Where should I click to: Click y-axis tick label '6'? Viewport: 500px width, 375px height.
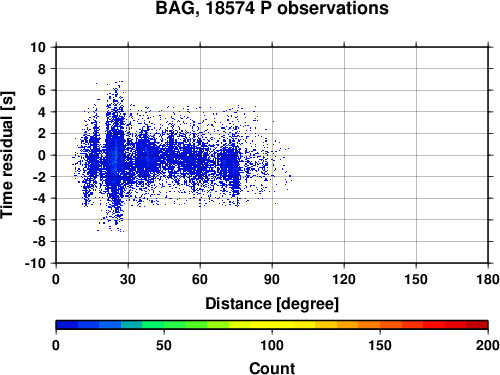click(42, 90)
